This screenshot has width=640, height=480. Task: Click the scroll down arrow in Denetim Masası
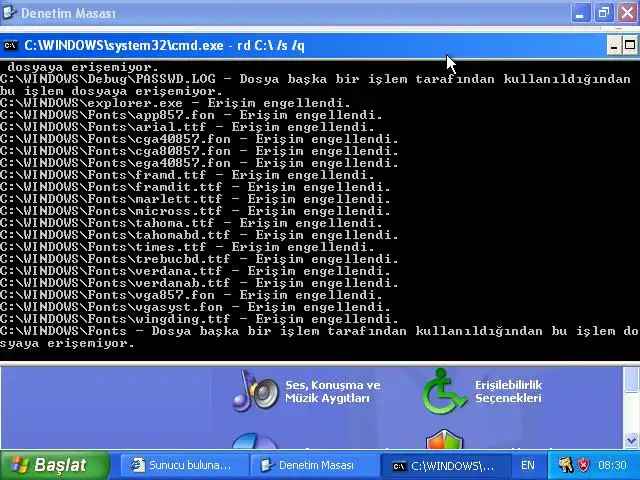631,440
